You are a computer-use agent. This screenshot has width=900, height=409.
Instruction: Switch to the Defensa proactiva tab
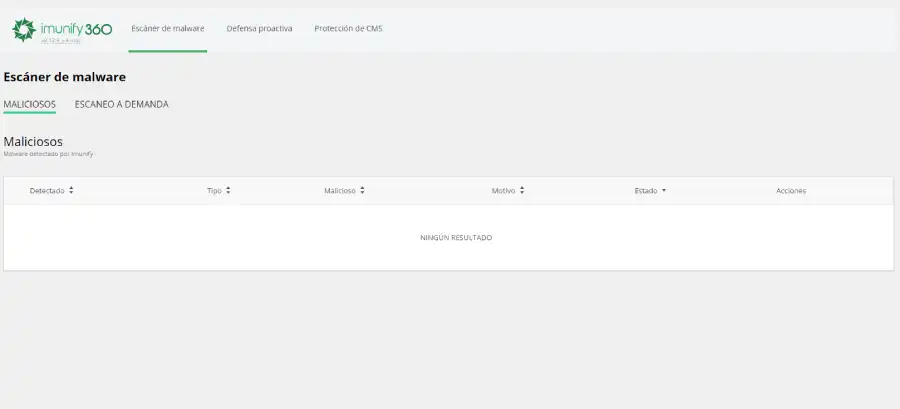(x=259, y=28)
